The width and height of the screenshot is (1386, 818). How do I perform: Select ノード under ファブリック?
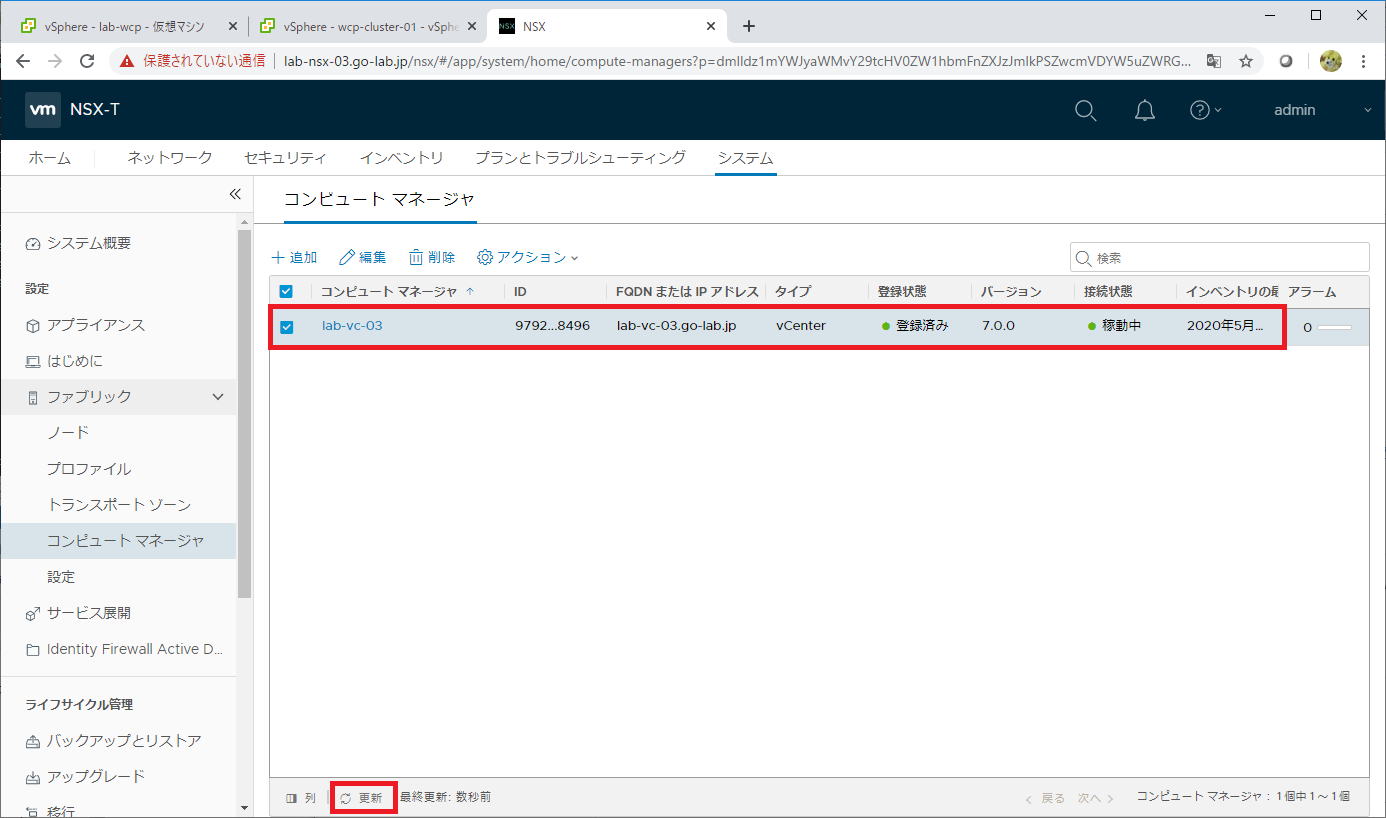(x=68, y=433)
